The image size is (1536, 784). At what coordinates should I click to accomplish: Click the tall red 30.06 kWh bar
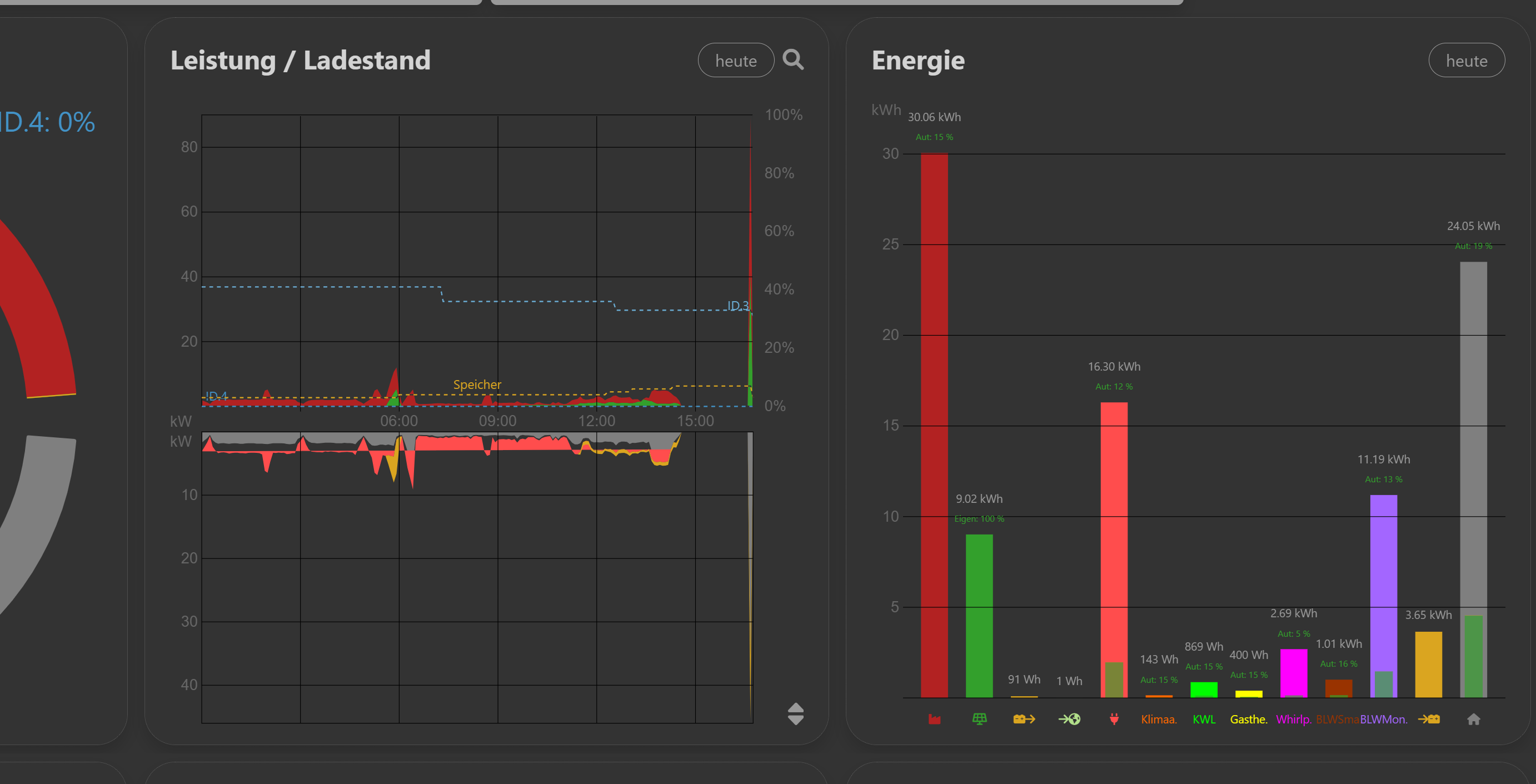click(934, 425)
